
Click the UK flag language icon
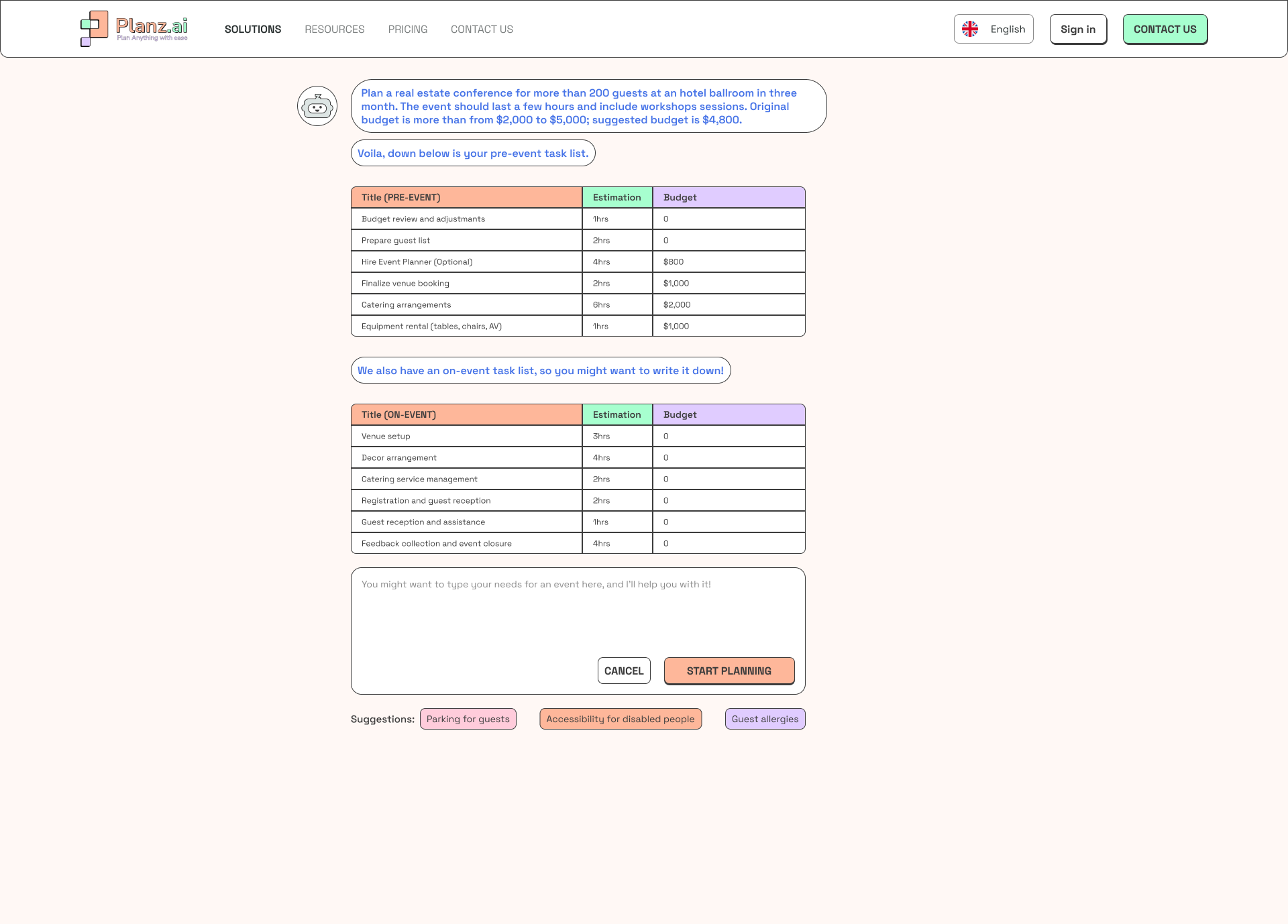[970, 29]
